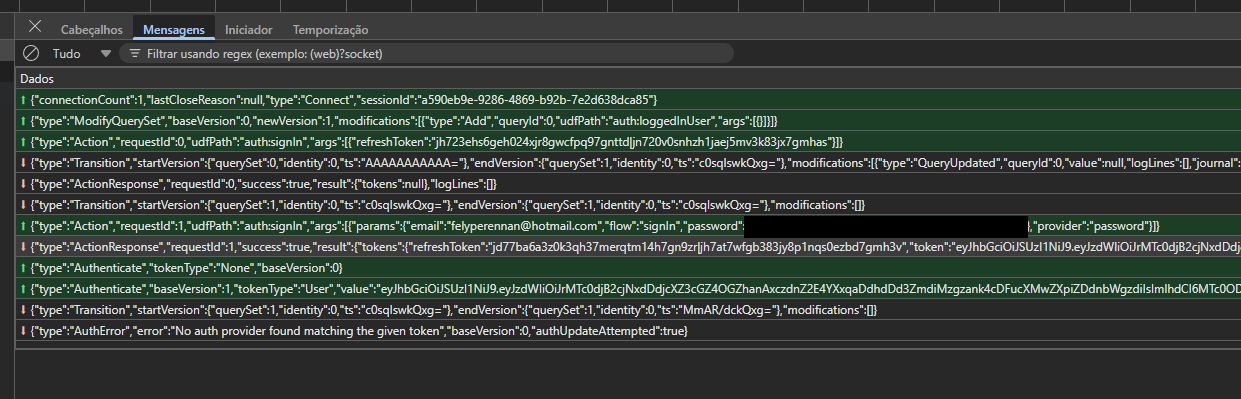Select the Action message containing felyperennan@hotmail.com
1241x399 pixels.
pos(628,226)
